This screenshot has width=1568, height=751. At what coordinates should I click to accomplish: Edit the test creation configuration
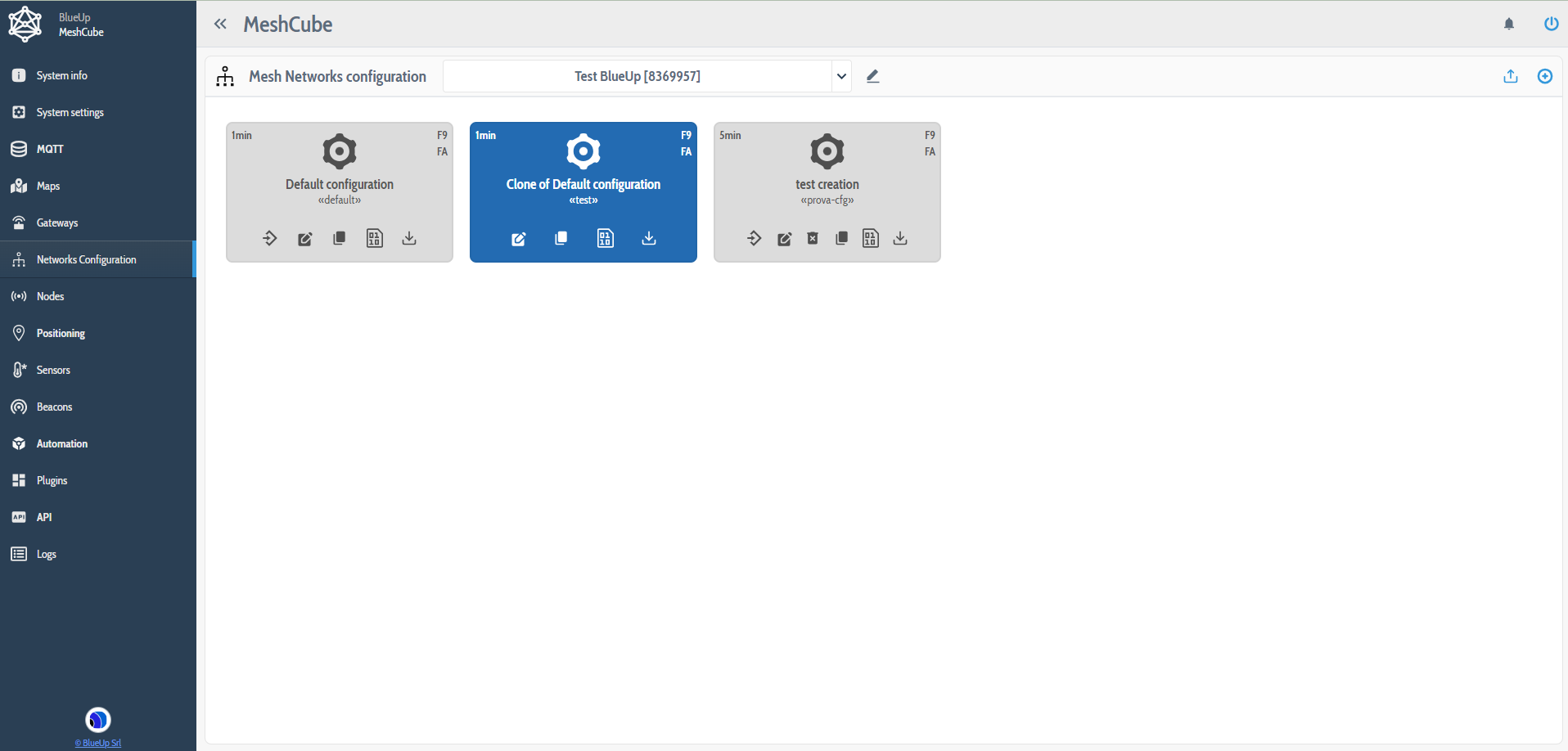pos(784,239)
